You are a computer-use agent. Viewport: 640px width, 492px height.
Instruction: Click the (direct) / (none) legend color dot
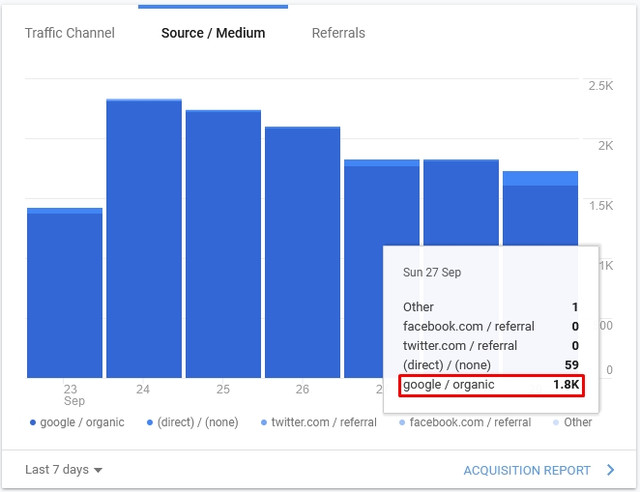pyautogui.click(x=150, y=423)
